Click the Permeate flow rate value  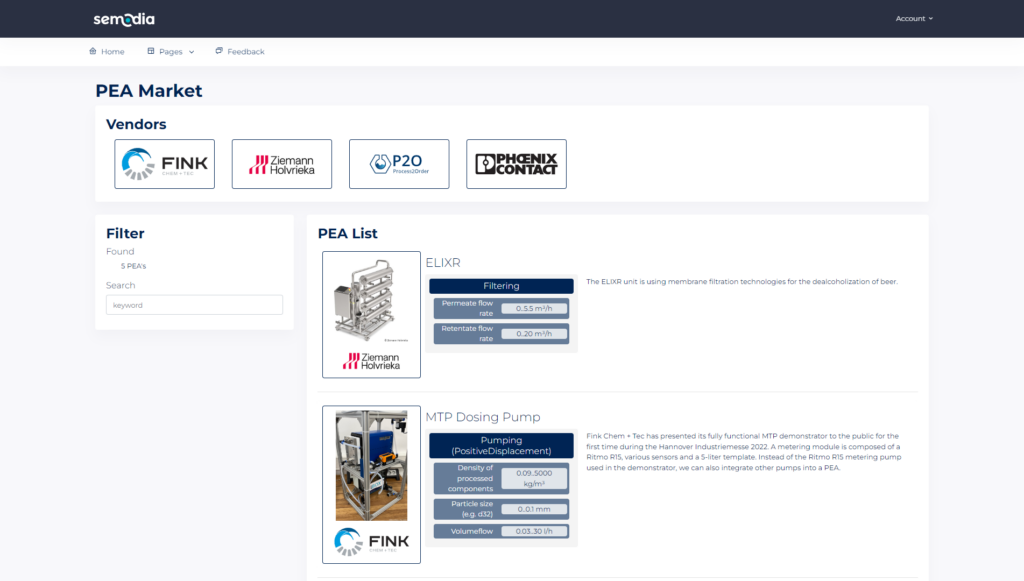point(534,308)
